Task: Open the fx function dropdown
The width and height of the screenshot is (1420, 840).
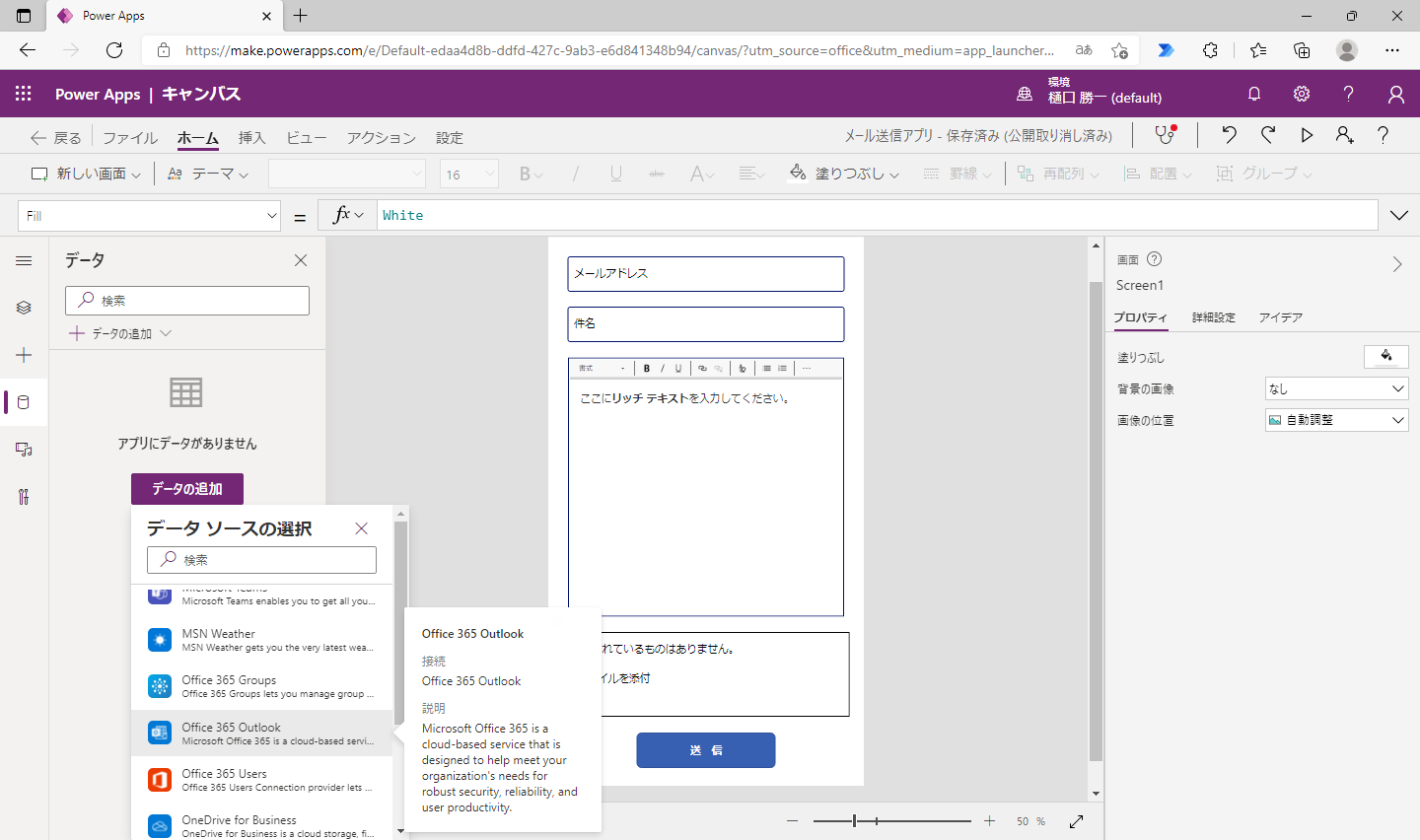Action: 348,215
